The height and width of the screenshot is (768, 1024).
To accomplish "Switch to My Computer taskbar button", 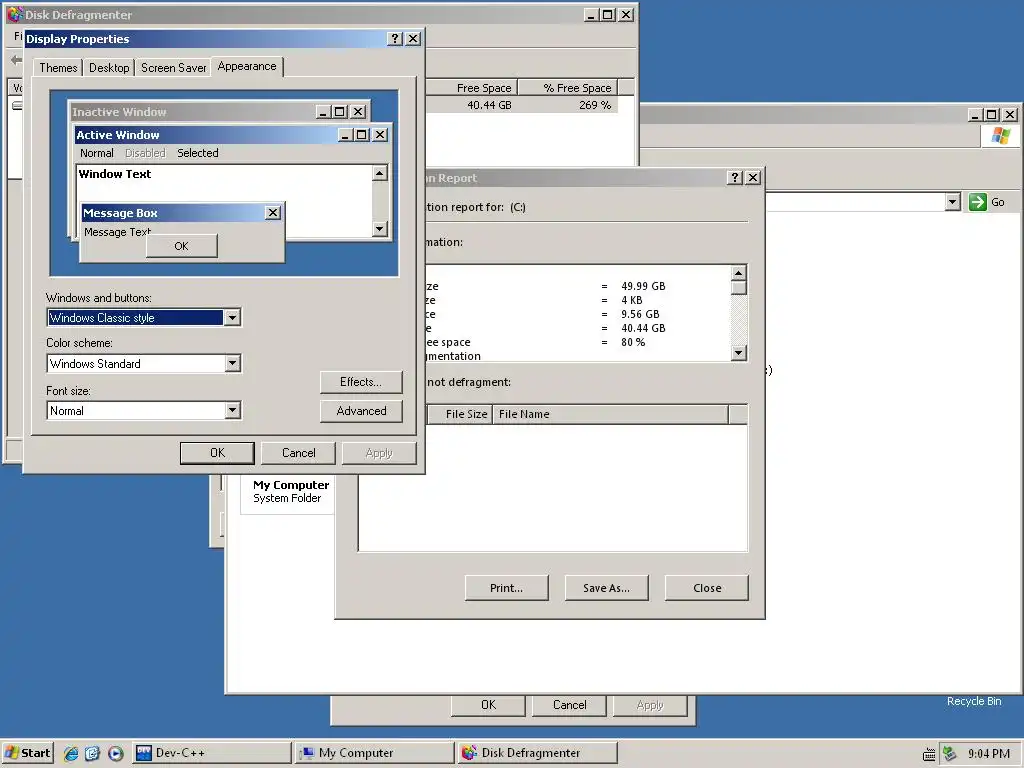I will coord(374,753).
